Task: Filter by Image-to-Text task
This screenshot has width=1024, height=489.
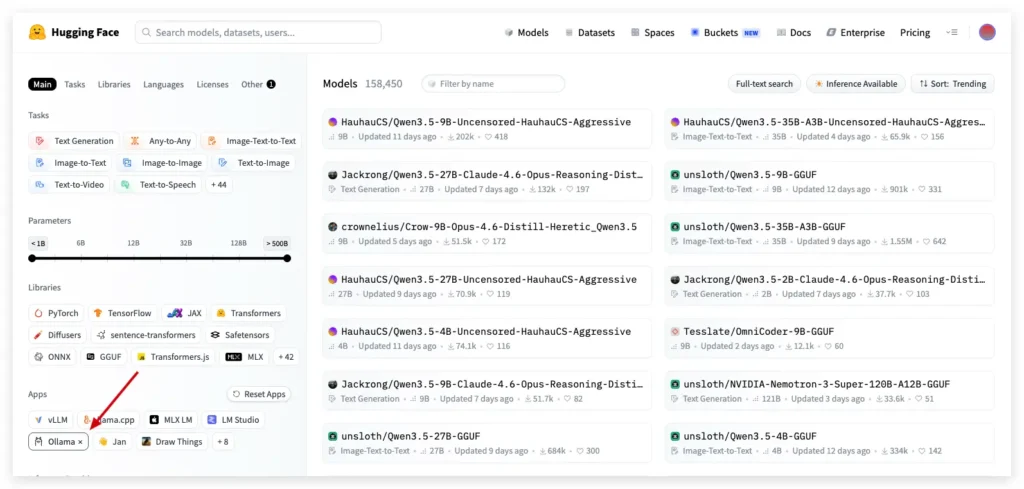Action: [x=70, y=163]
